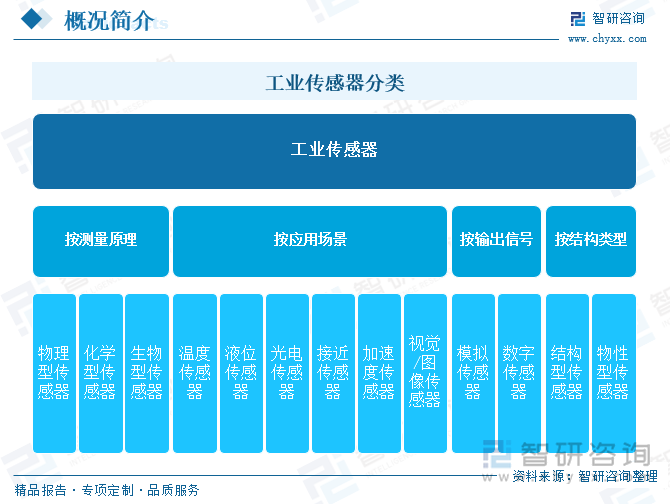Viewport: 670px width, 504px height.
Task: Open the www.chyxx.com website link
Action: pyautogui.click(x=607, y=39)
